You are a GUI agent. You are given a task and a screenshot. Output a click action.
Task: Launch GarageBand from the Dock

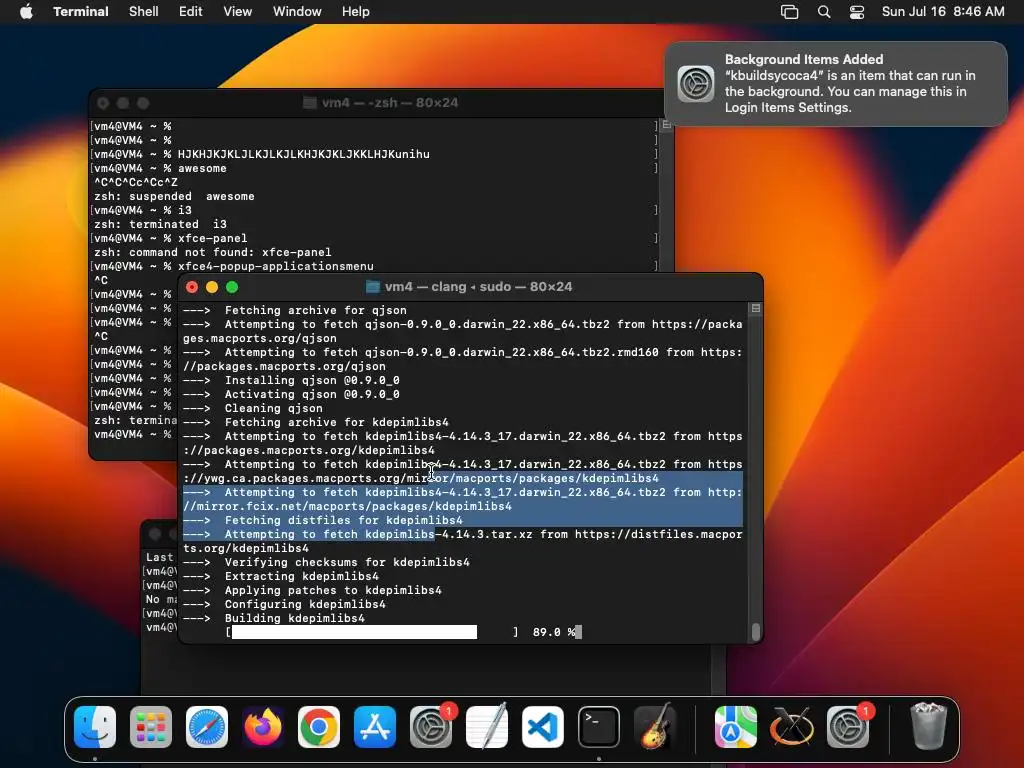click(x=655, y=727)
